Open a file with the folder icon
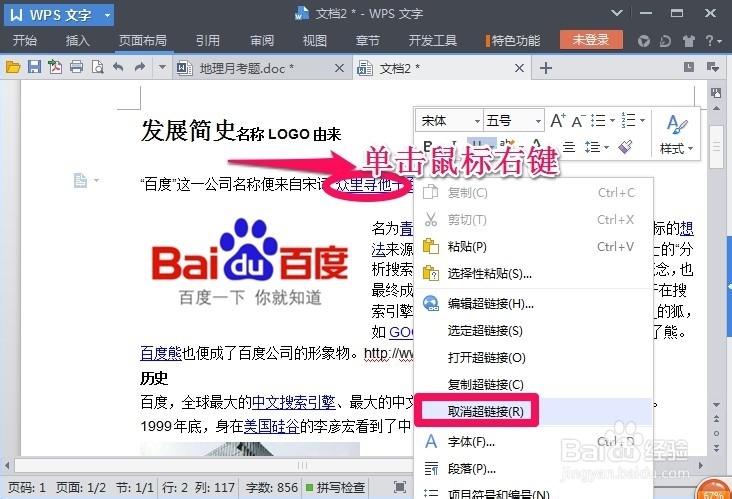The width and height of the screenshot is (732, 499). coord(13,68)
